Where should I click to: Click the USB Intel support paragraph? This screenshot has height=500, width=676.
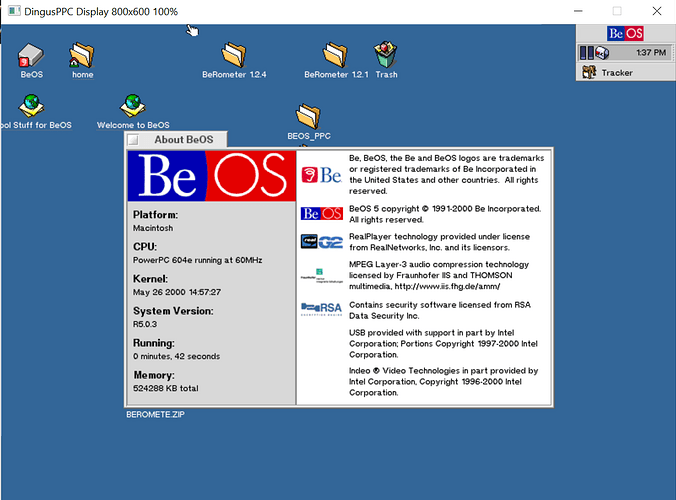[x=443, y=344]
